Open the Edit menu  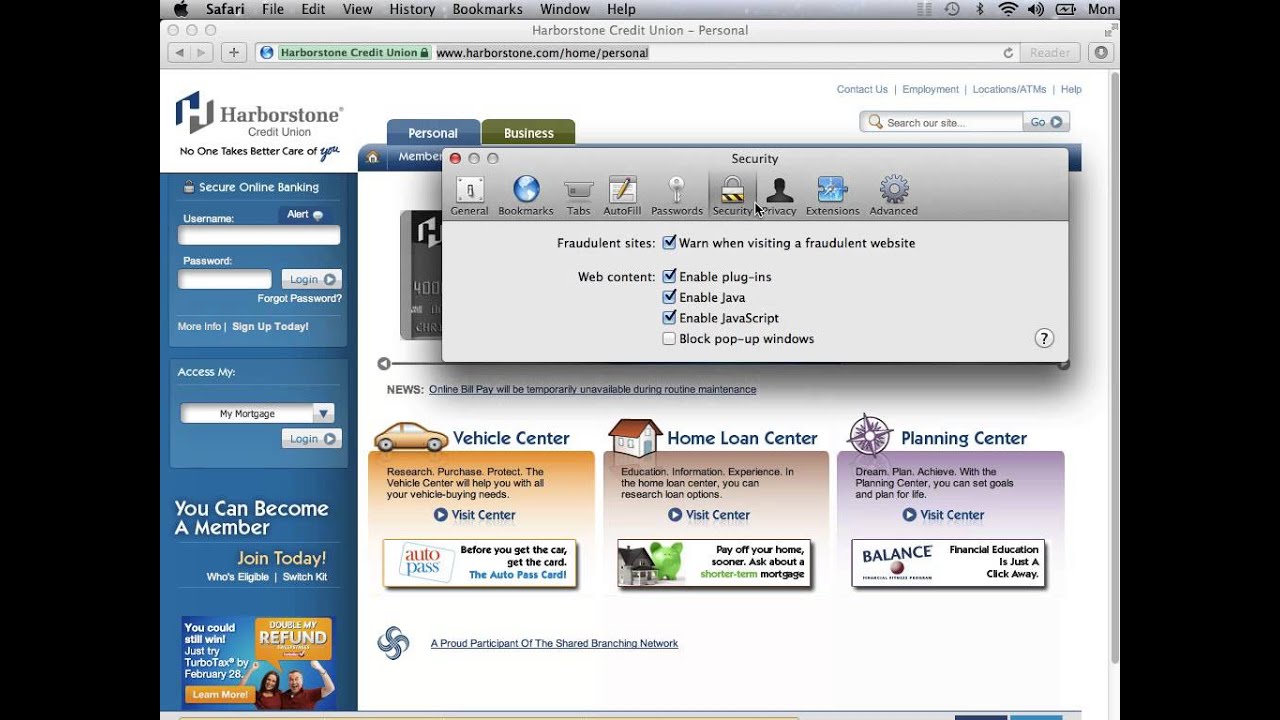tap(313, 9)
